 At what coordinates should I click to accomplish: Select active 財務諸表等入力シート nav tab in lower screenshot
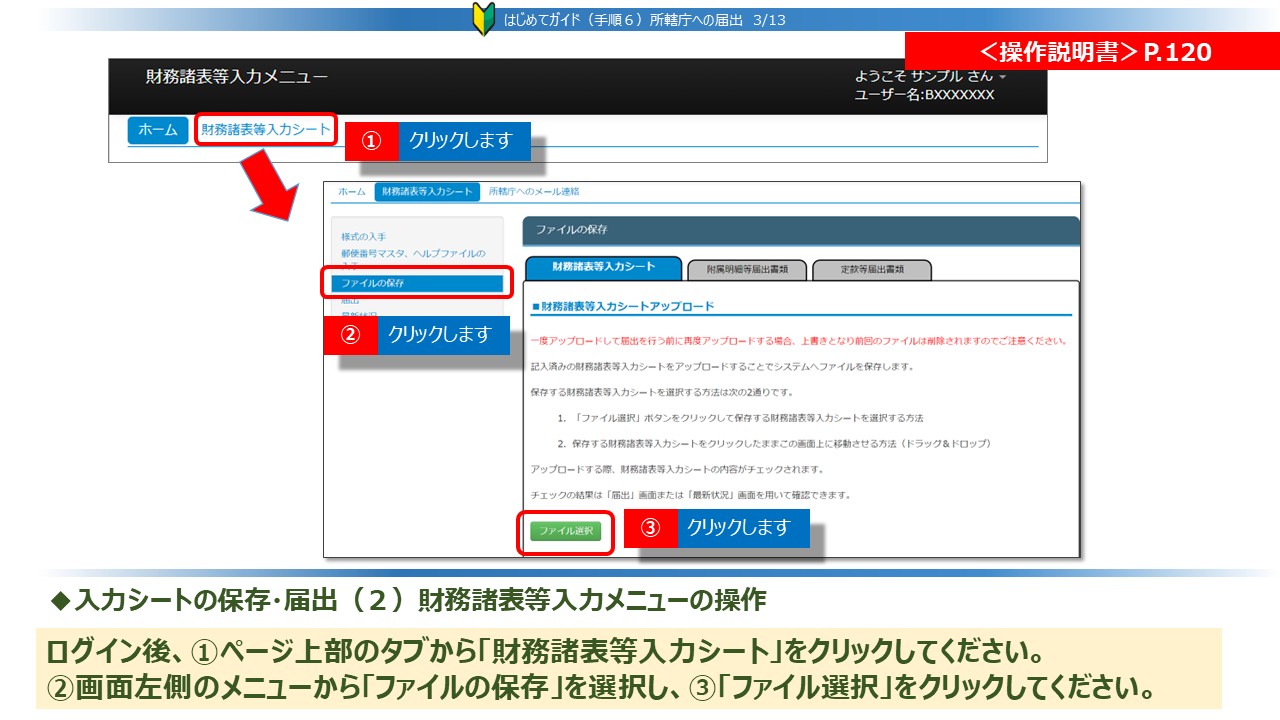427,192
